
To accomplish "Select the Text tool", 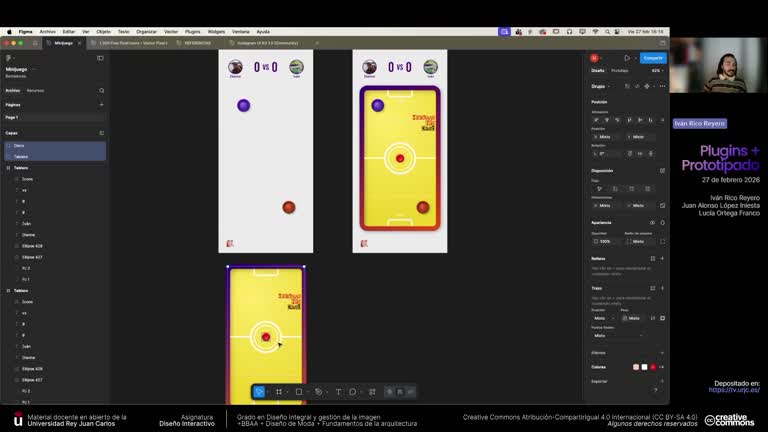I will (338, 392).
